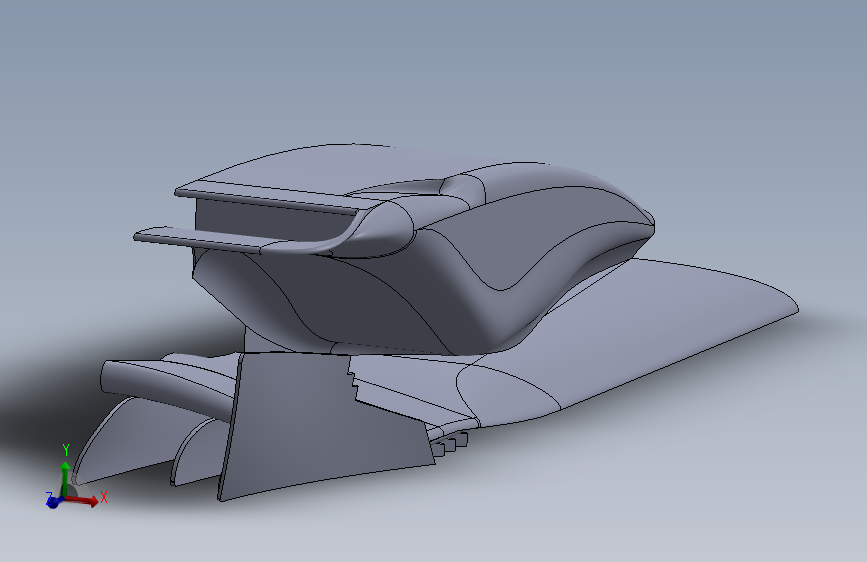This screenshot has width=867, height=562.
Task: Click the blue Z axis of the triad
Action: (53, 502)
